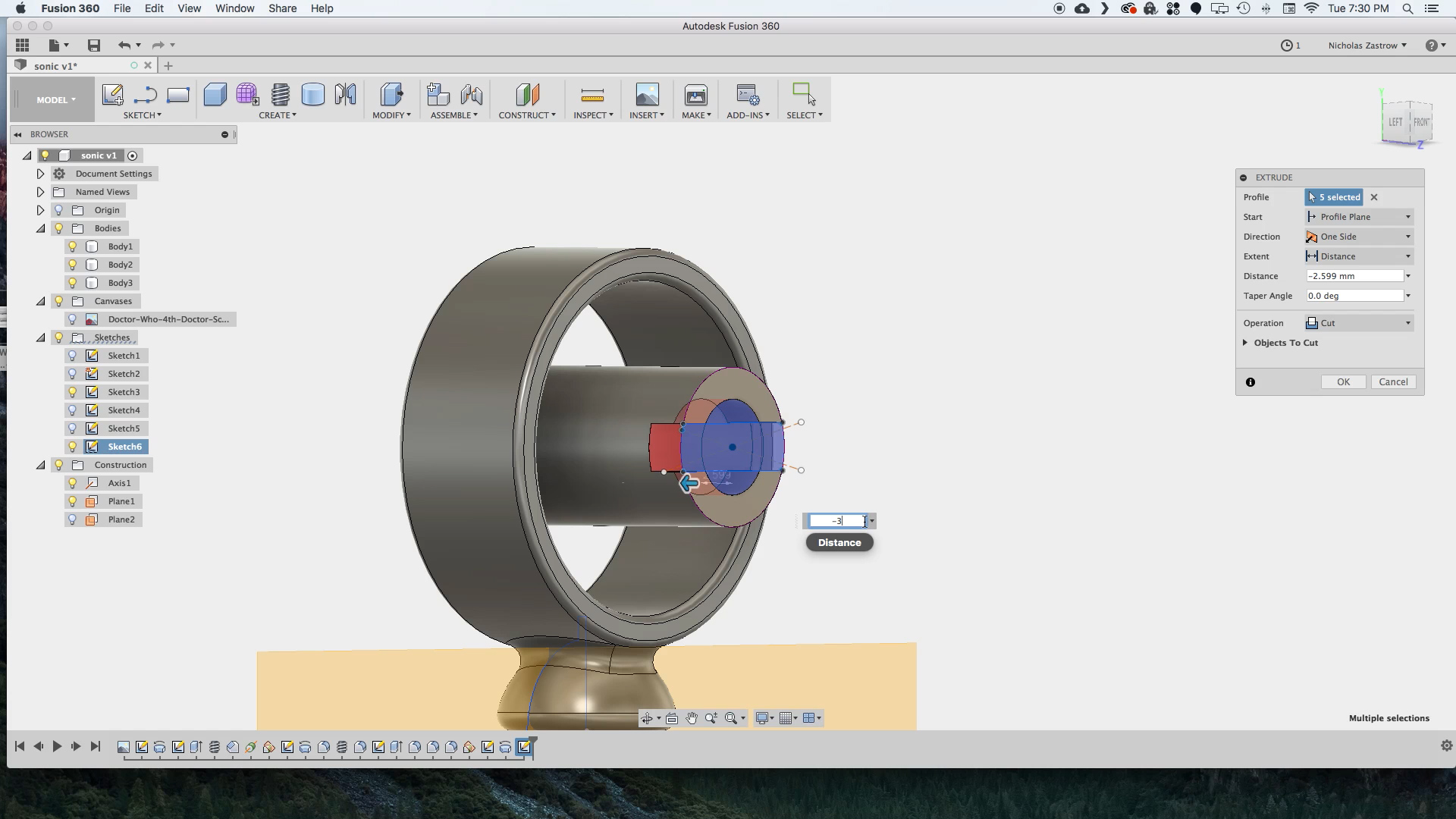The width and height of the screenshot is (1456, 819).
Task: Expand the Named Views node
Action: coord(41,192)
